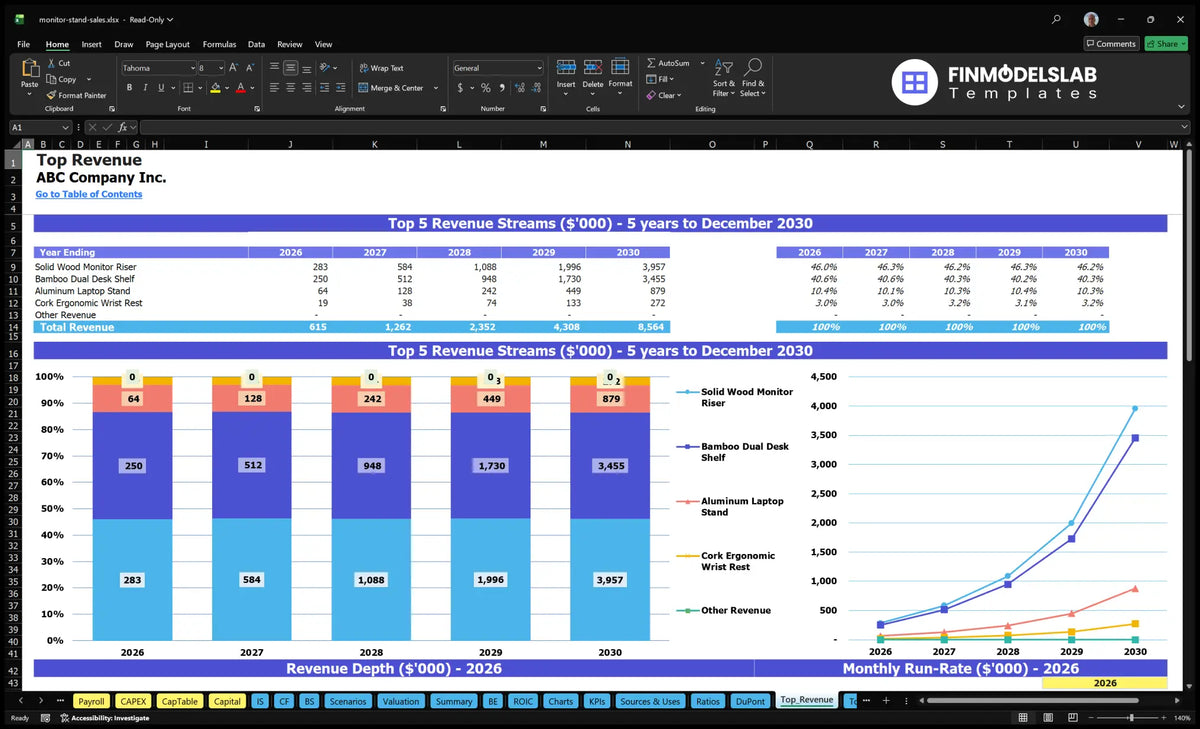Open fill color dropdown arrow

coord(226,88)
